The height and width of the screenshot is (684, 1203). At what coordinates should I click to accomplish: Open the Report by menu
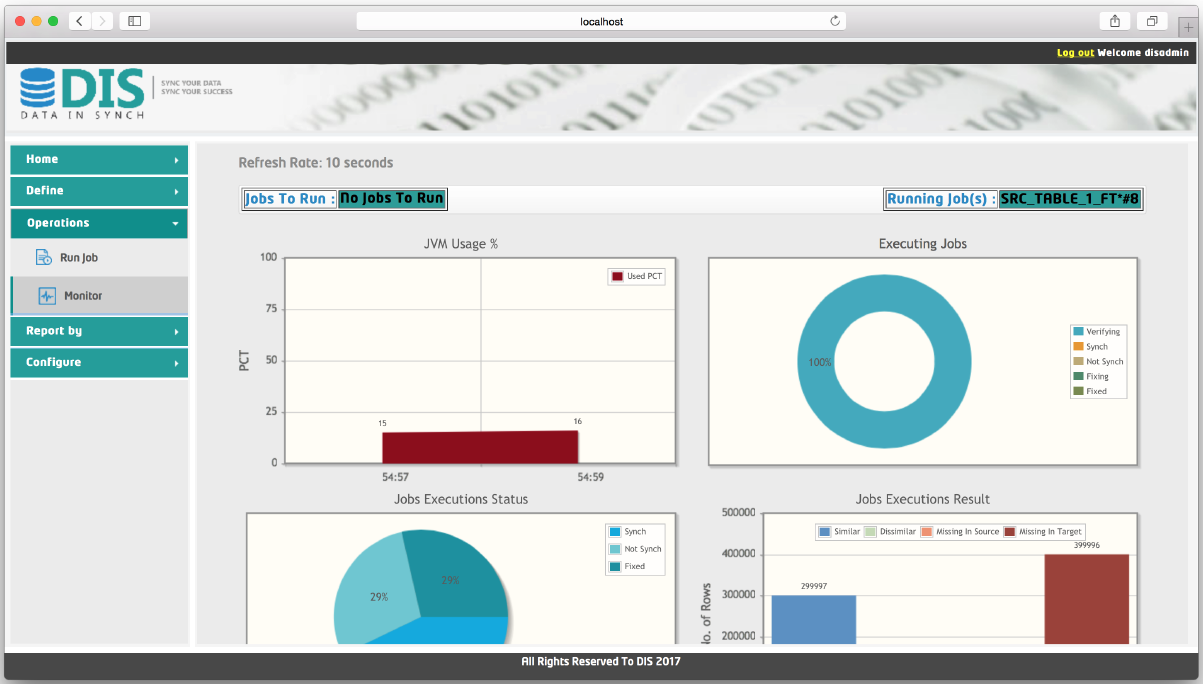[x=99, y=331]
